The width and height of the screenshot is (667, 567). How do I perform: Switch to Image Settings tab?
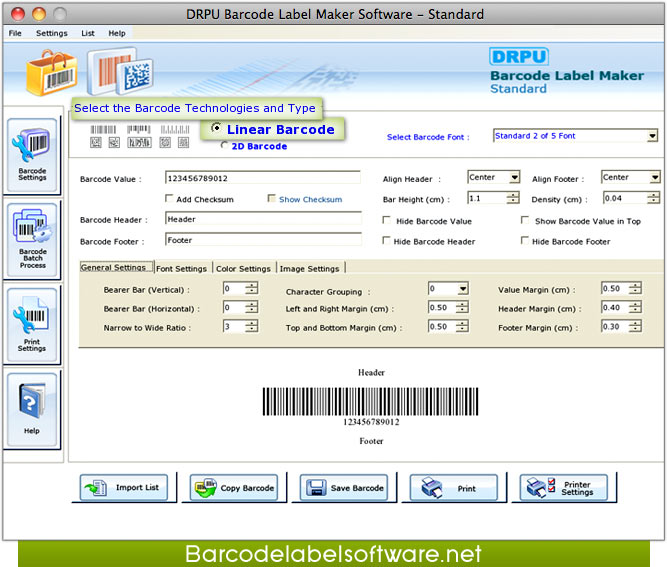pyautogui.click(x=310, y=268)
